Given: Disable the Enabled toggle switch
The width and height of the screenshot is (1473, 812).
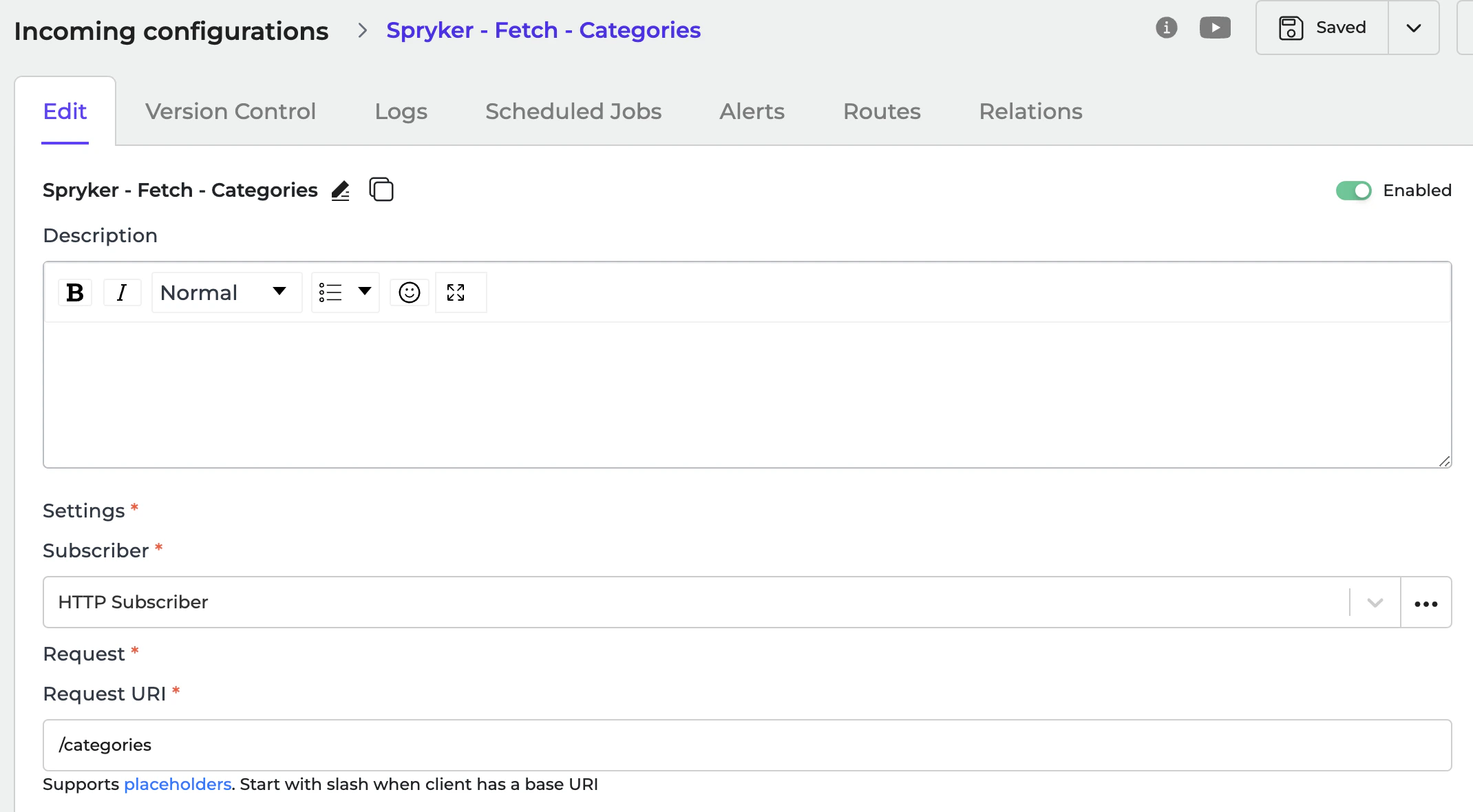Looking at the screenshot, I should pos(1353,191).
